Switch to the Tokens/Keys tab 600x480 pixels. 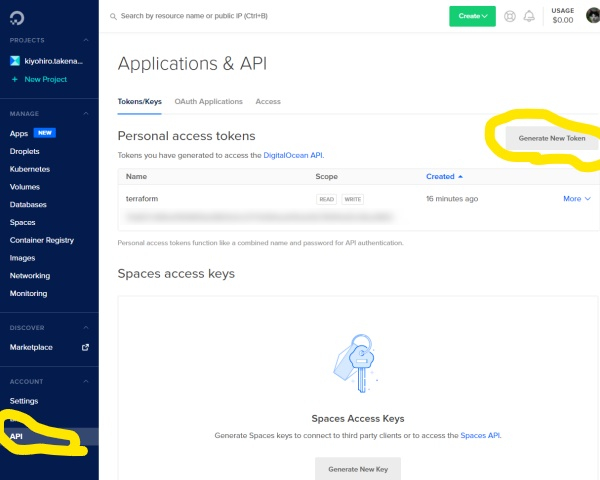[x=140, y=101]
